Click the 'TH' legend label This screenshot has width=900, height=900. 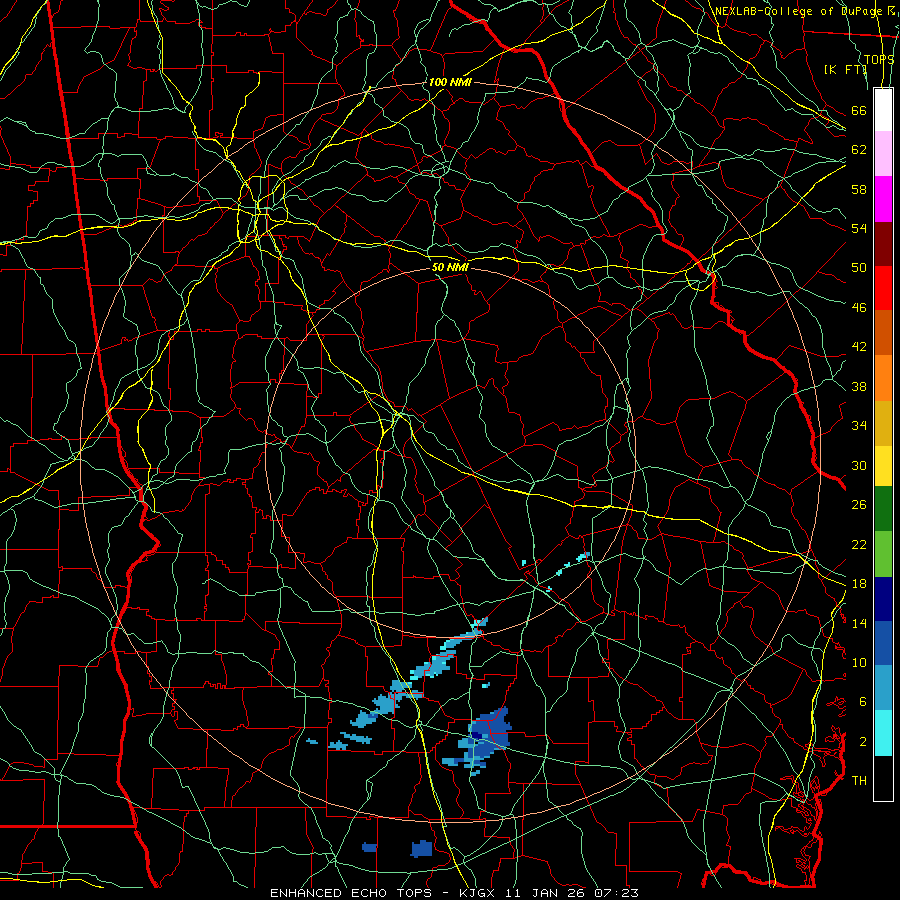tap(859, 781)
